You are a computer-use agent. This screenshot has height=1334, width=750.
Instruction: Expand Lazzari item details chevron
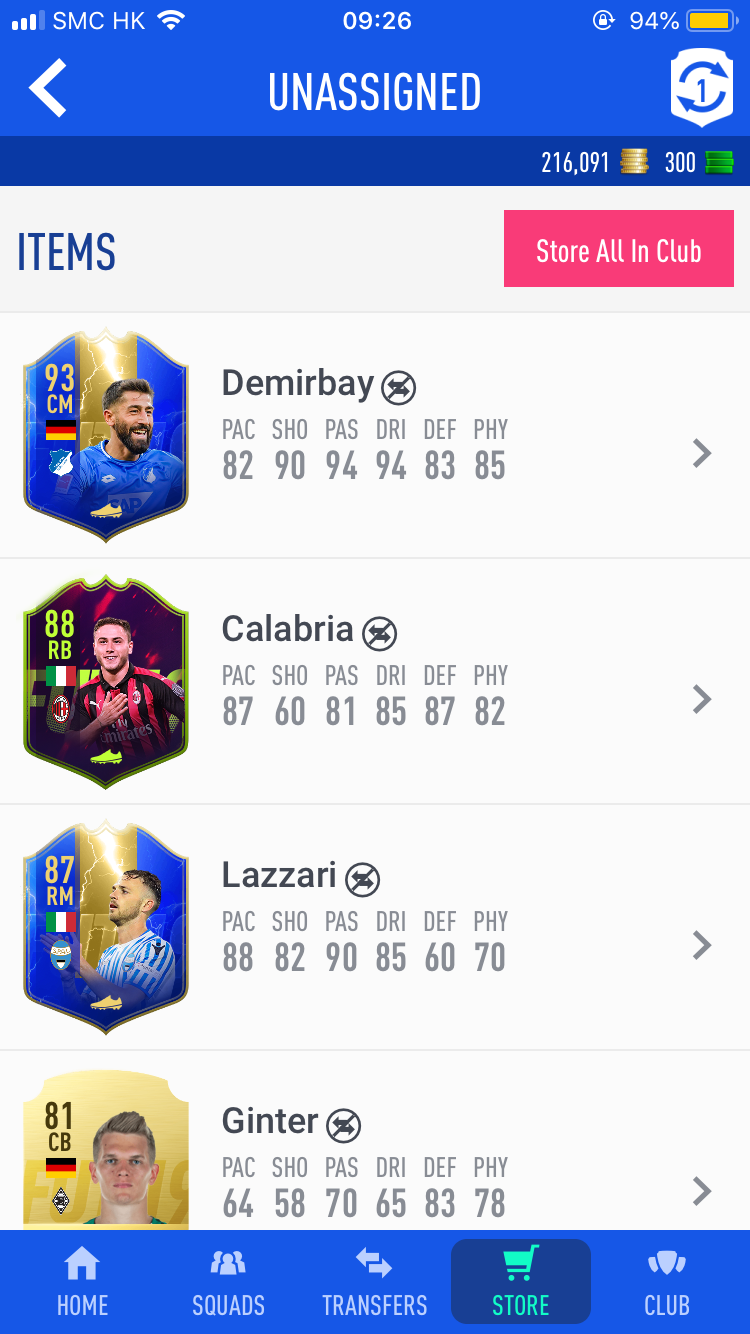(x=702, y=945)
